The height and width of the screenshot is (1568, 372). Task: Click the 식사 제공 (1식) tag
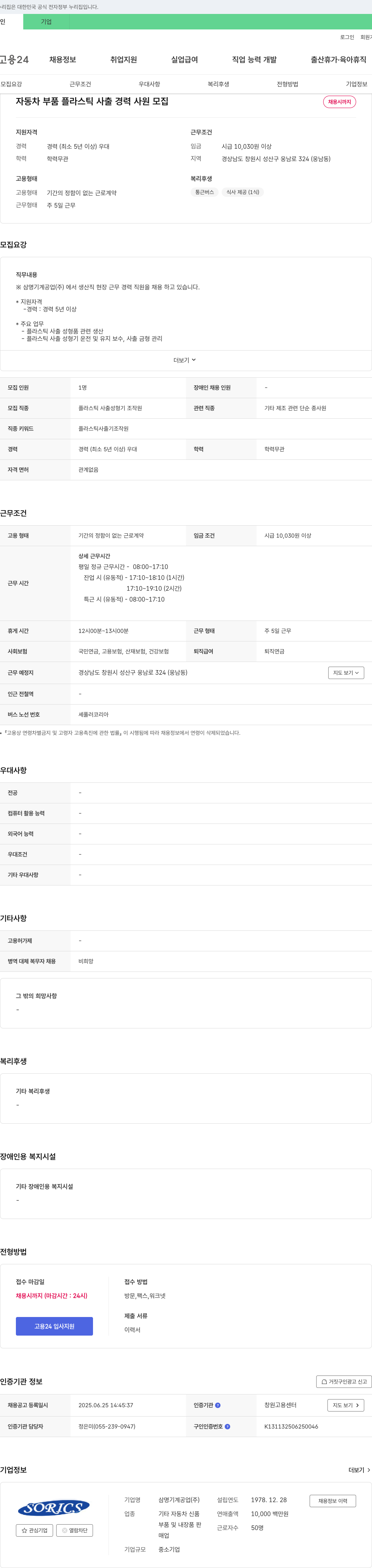243,193
